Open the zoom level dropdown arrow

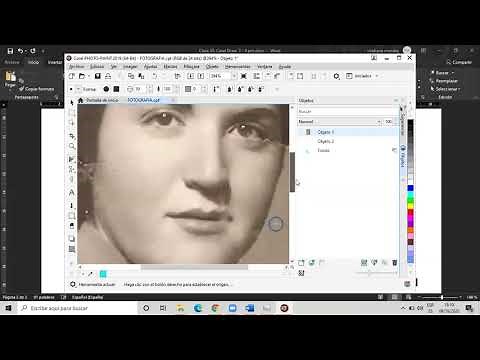(x=234, y=76)
